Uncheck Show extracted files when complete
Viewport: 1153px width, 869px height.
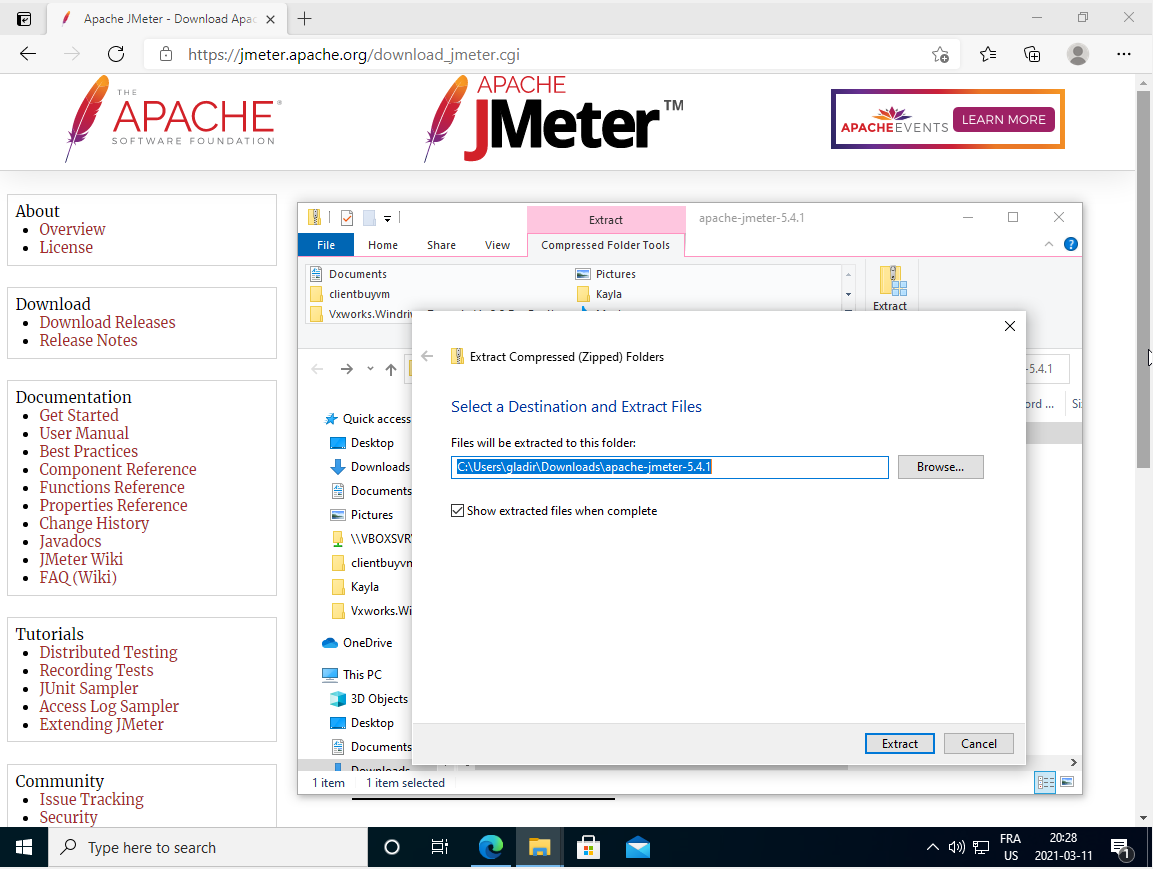(458, 511)
